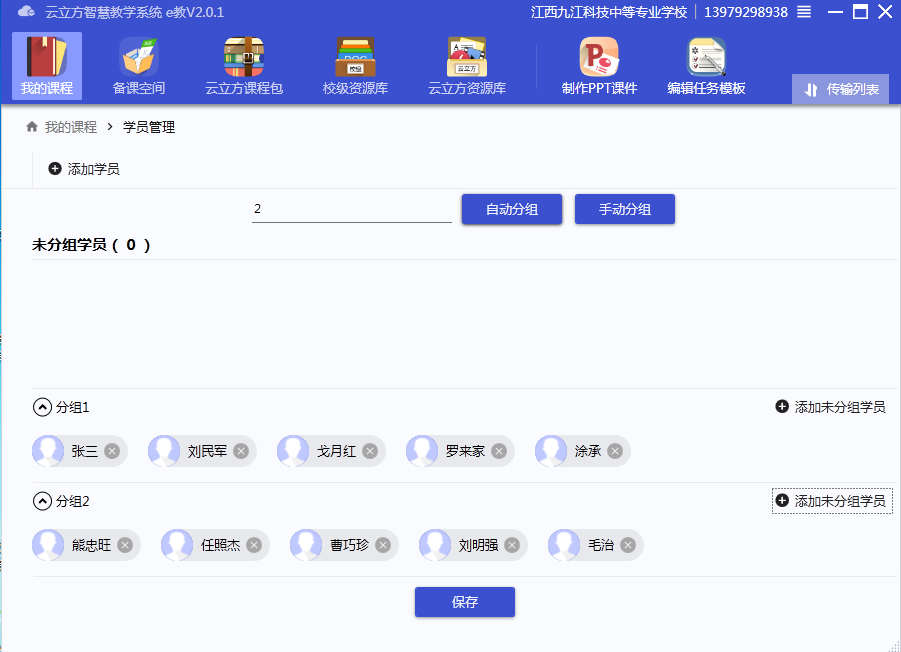Save groups with 保存 button
The image size is (901, 652).
[x=464, y=602]
